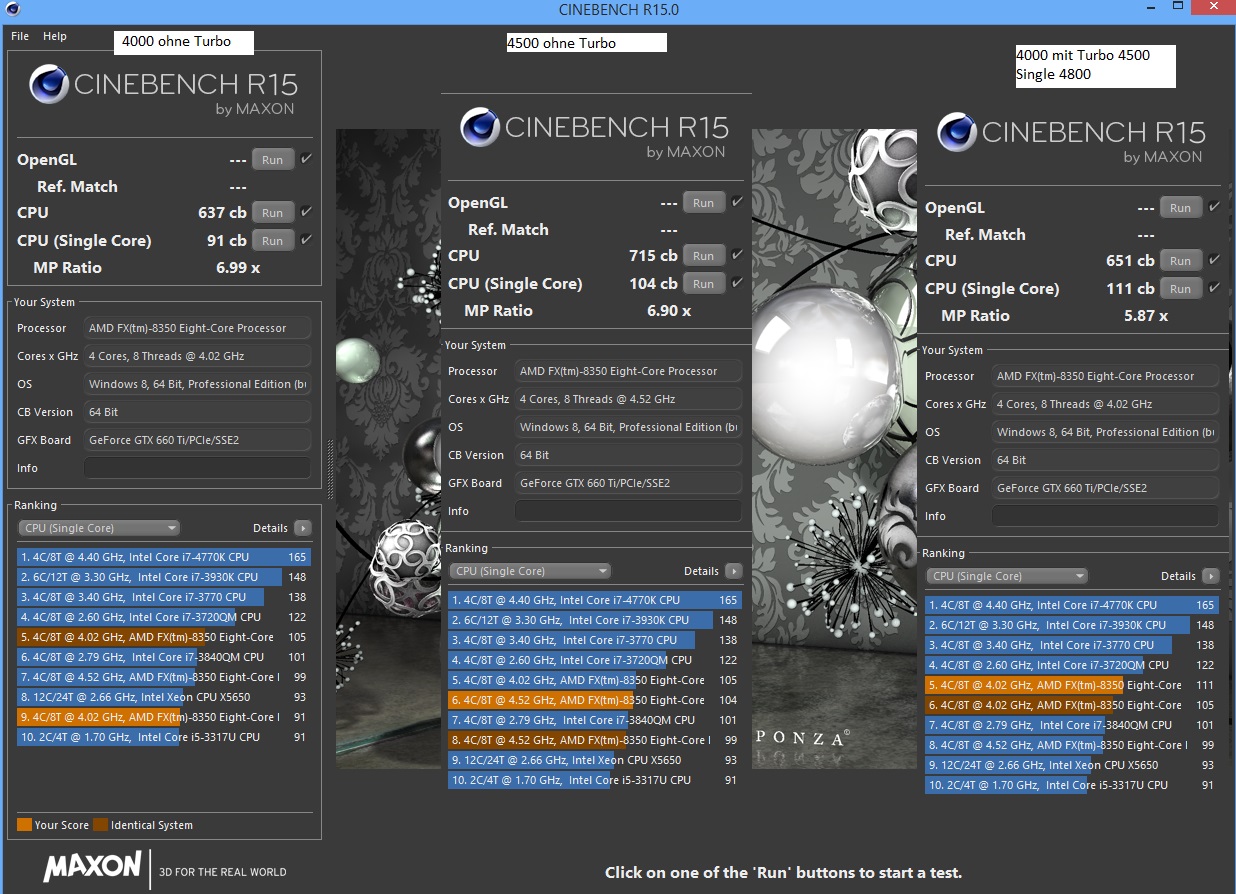Select i5-3317U ranking row in the 715 cb panel
1236x894 pixels.
[x=595, y=780]
